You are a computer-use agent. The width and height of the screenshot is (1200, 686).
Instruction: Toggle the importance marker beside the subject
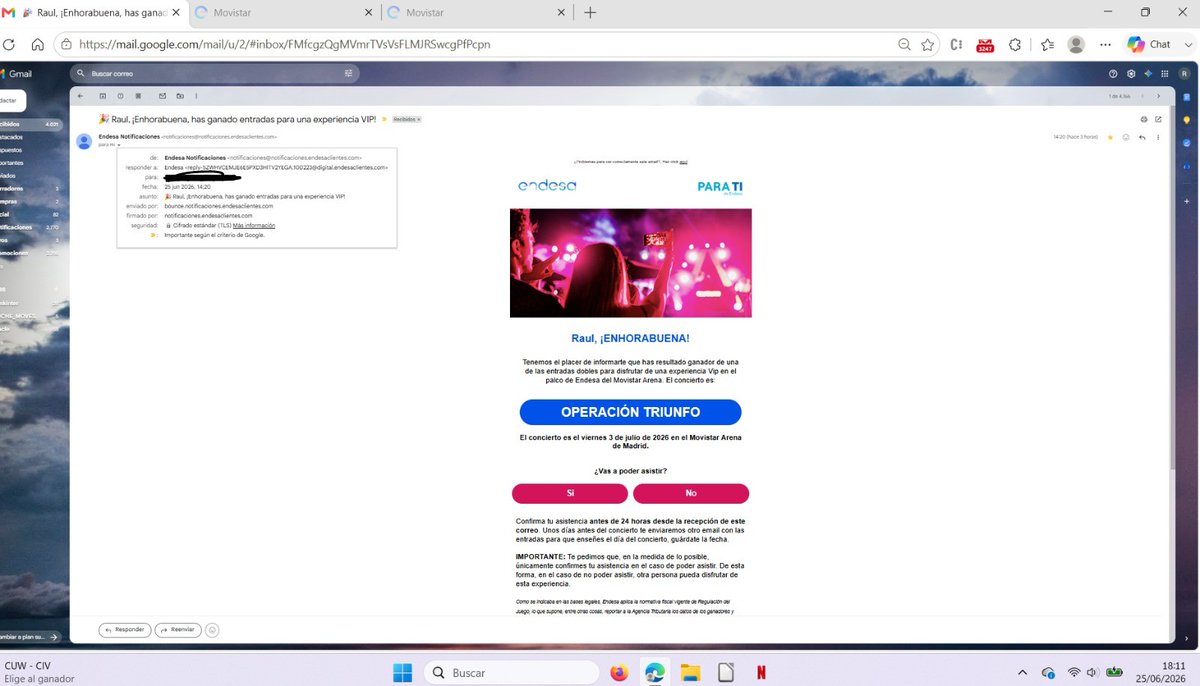[384, 119]
